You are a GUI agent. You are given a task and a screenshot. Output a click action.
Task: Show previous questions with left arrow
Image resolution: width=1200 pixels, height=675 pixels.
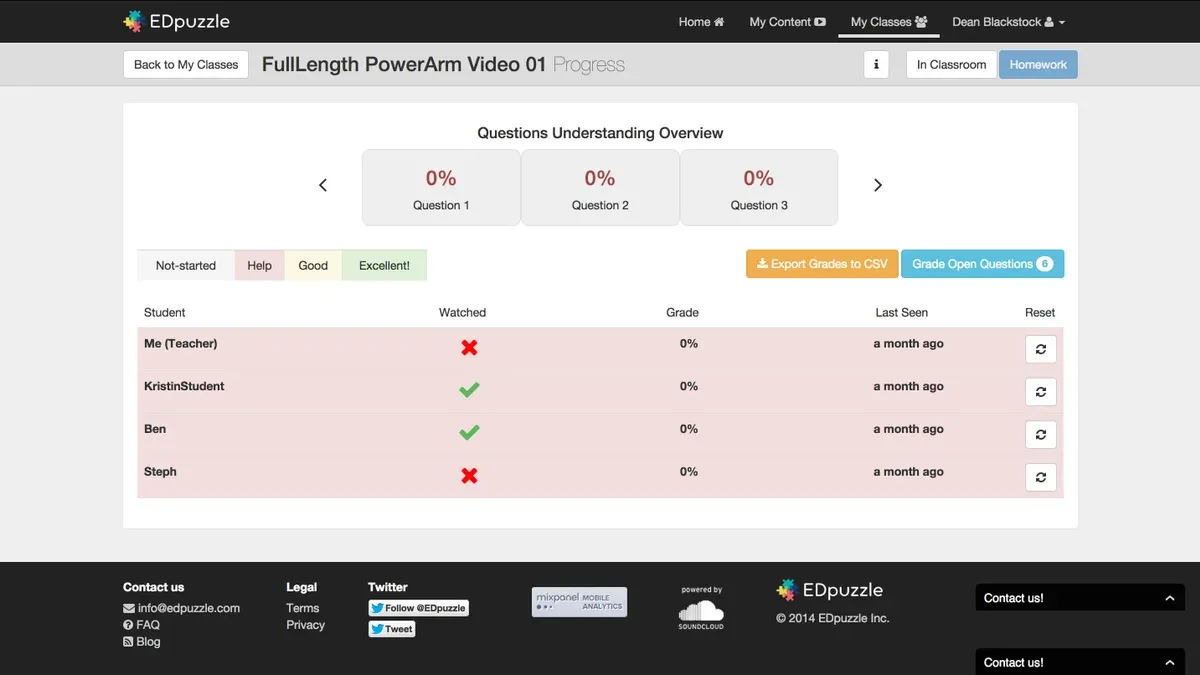click(323, 185)
